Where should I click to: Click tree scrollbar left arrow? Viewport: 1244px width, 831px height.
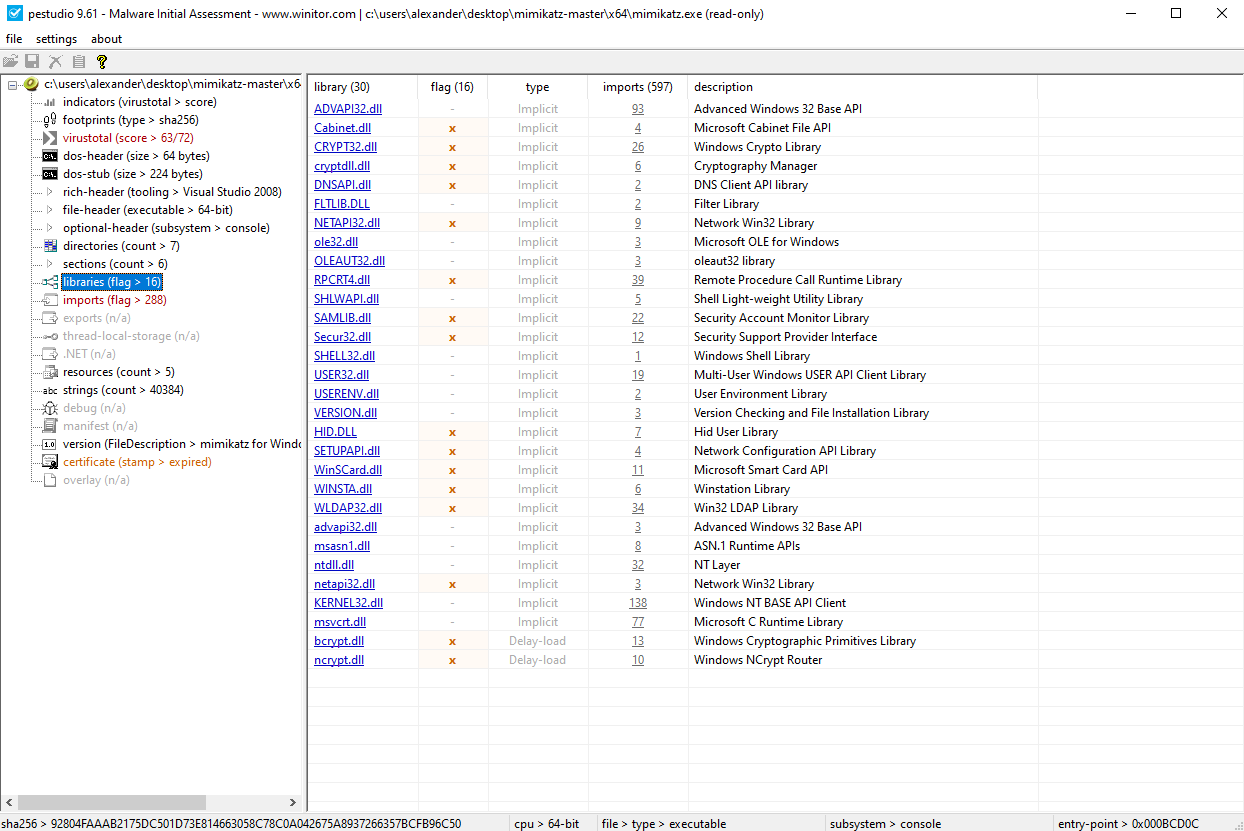click(x=9, y=802)
